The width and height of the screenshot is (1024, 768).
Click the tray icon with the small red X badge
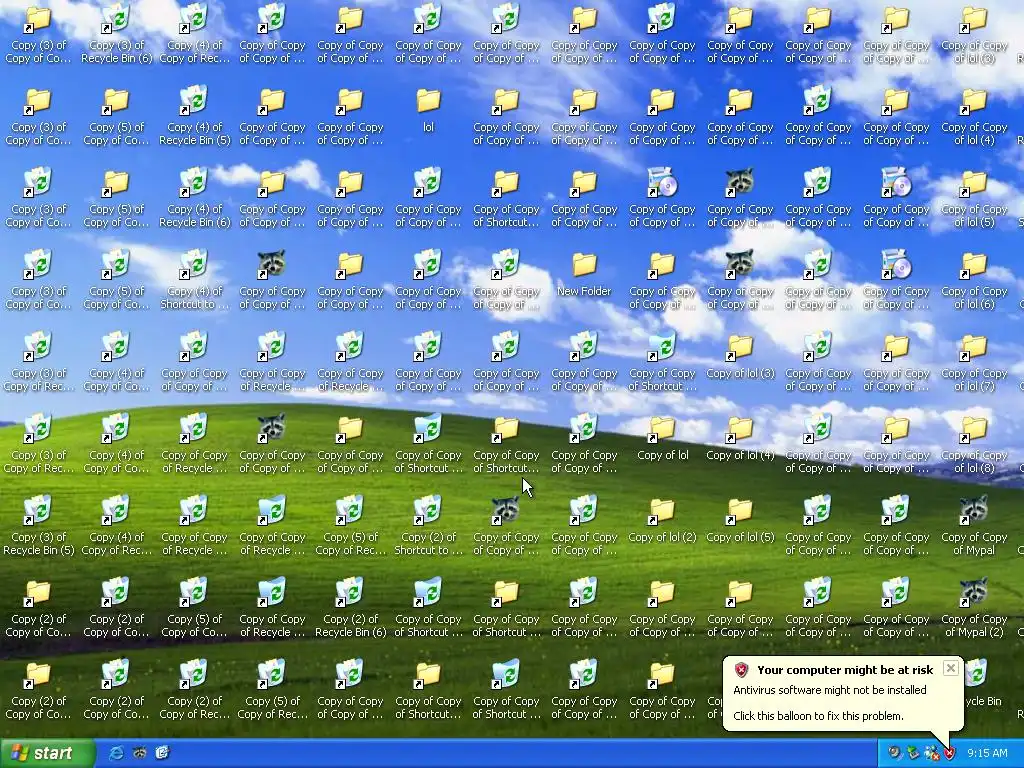931,753
